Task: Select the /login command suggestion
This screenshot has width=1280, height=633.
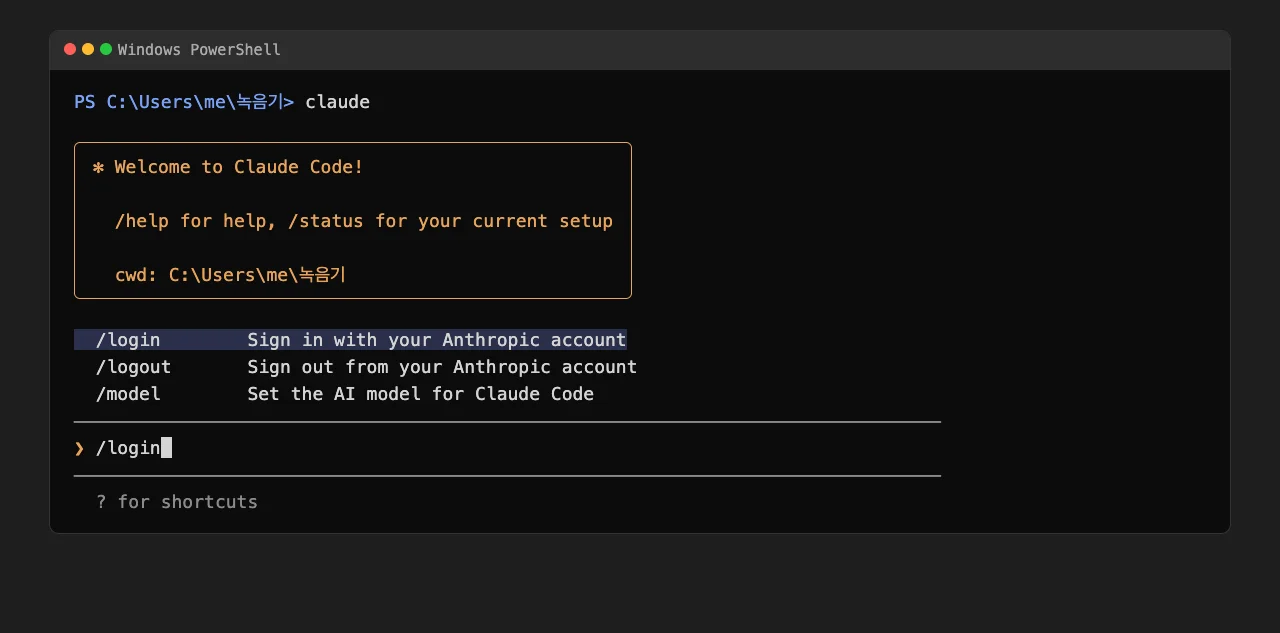Action: coord(350,340)
